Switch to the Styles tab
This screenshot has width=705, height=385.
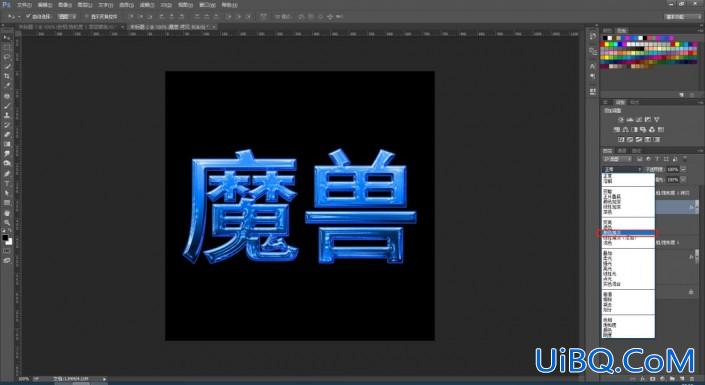click(634, 102)
